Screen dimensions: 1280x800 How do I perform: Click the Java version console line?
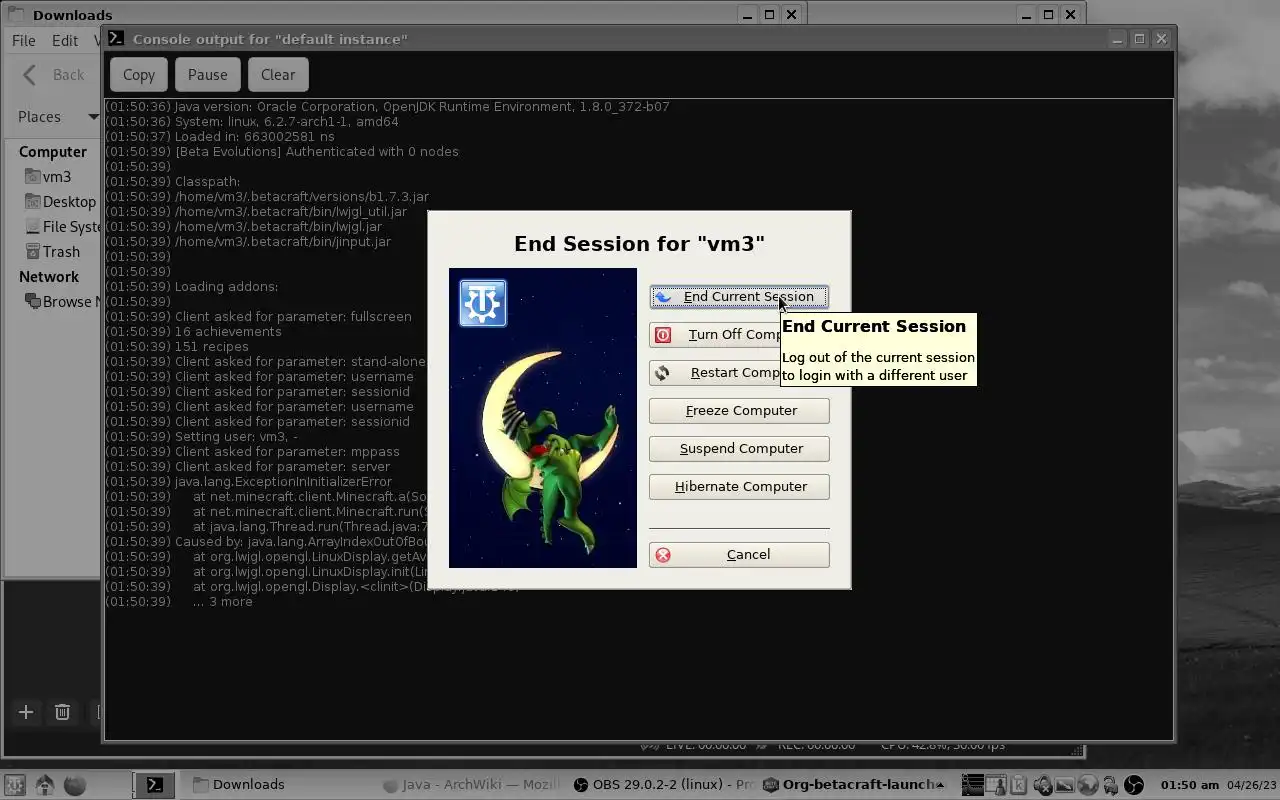[387, 107]
